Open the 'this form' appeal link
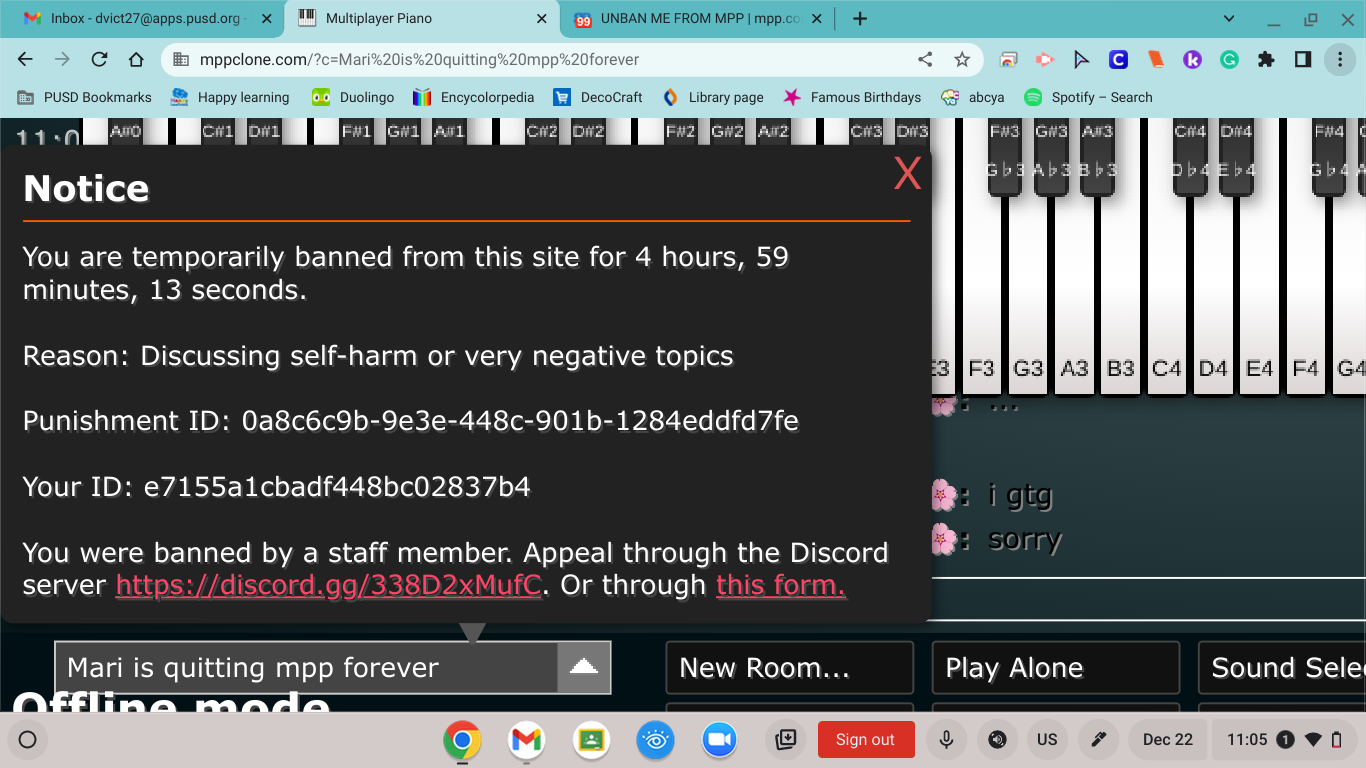 click(780, 585)
